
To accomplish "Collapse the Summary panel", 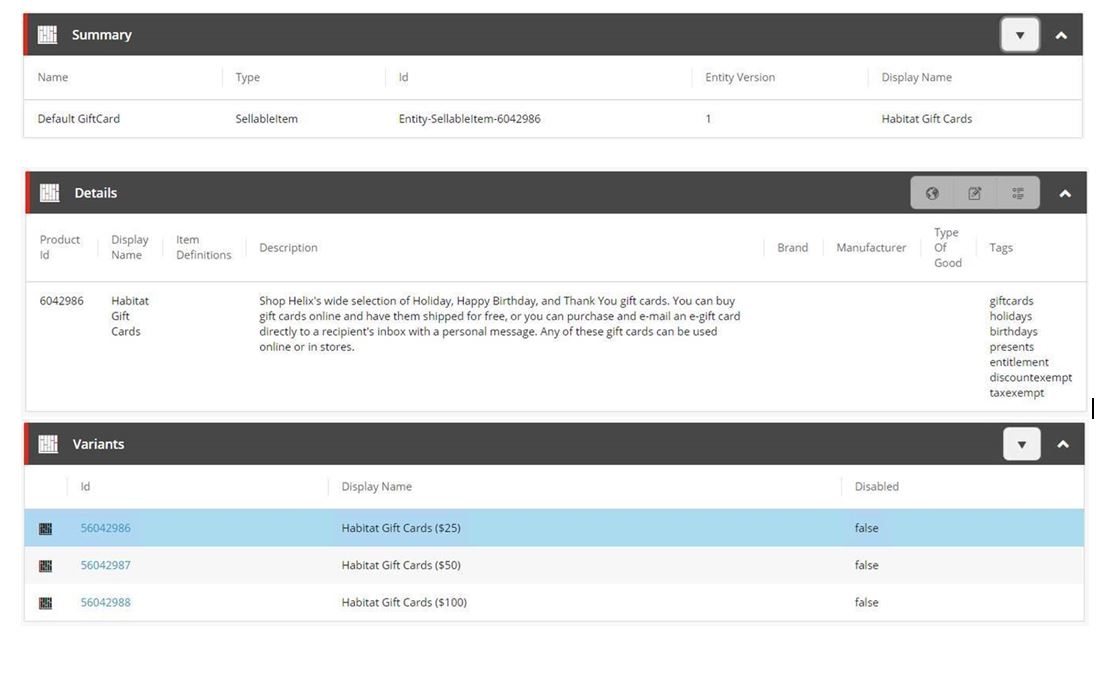I will (1061, 35).
